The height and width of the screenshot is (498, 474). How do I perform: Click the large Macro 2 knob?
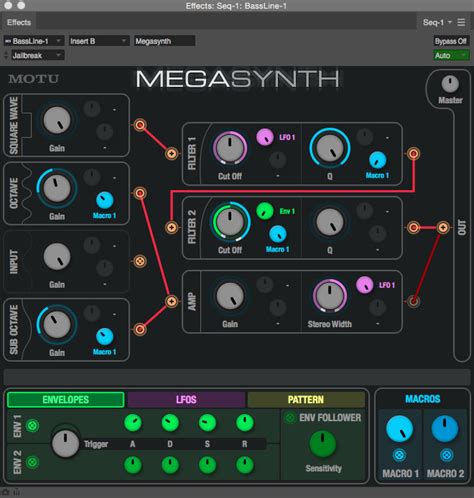pyautogui.click(x=445, y=429)
